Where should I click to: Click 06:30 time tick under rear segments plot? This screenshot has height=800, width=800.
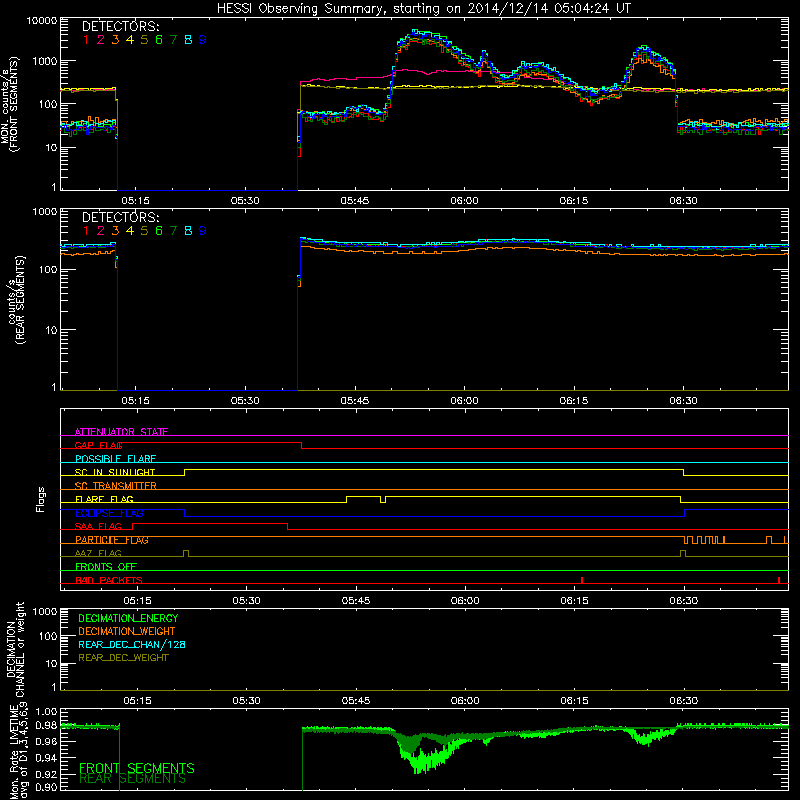[684, 401]
